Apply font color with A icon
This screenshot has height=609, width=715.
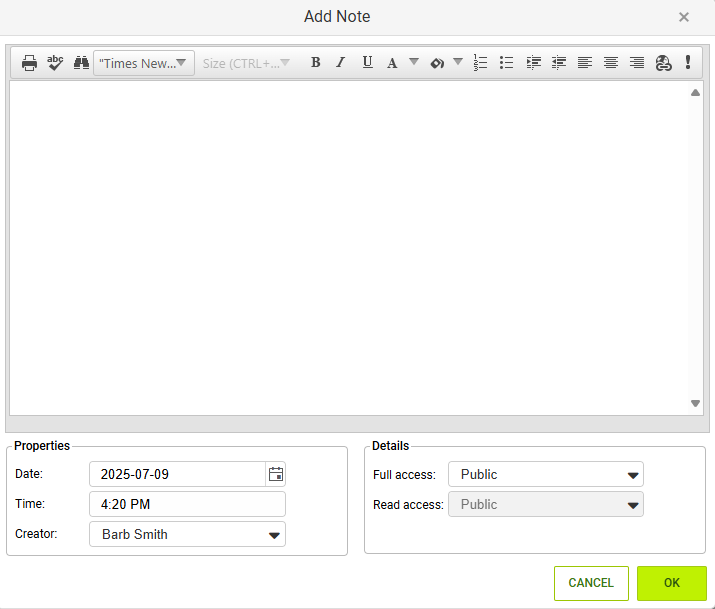tap(392, 62)
